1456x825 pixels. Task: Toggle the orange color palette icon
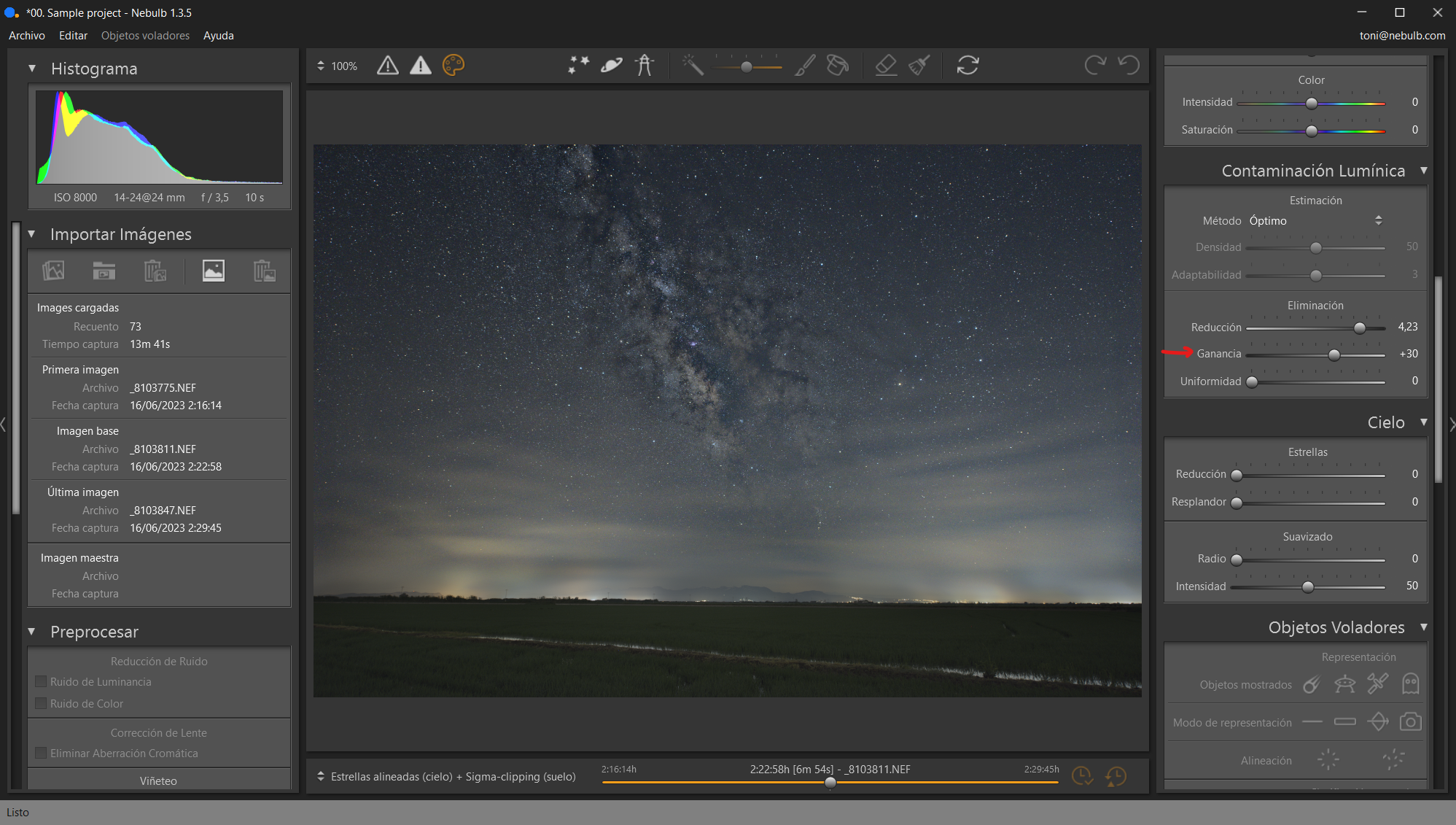pos(453,66)
